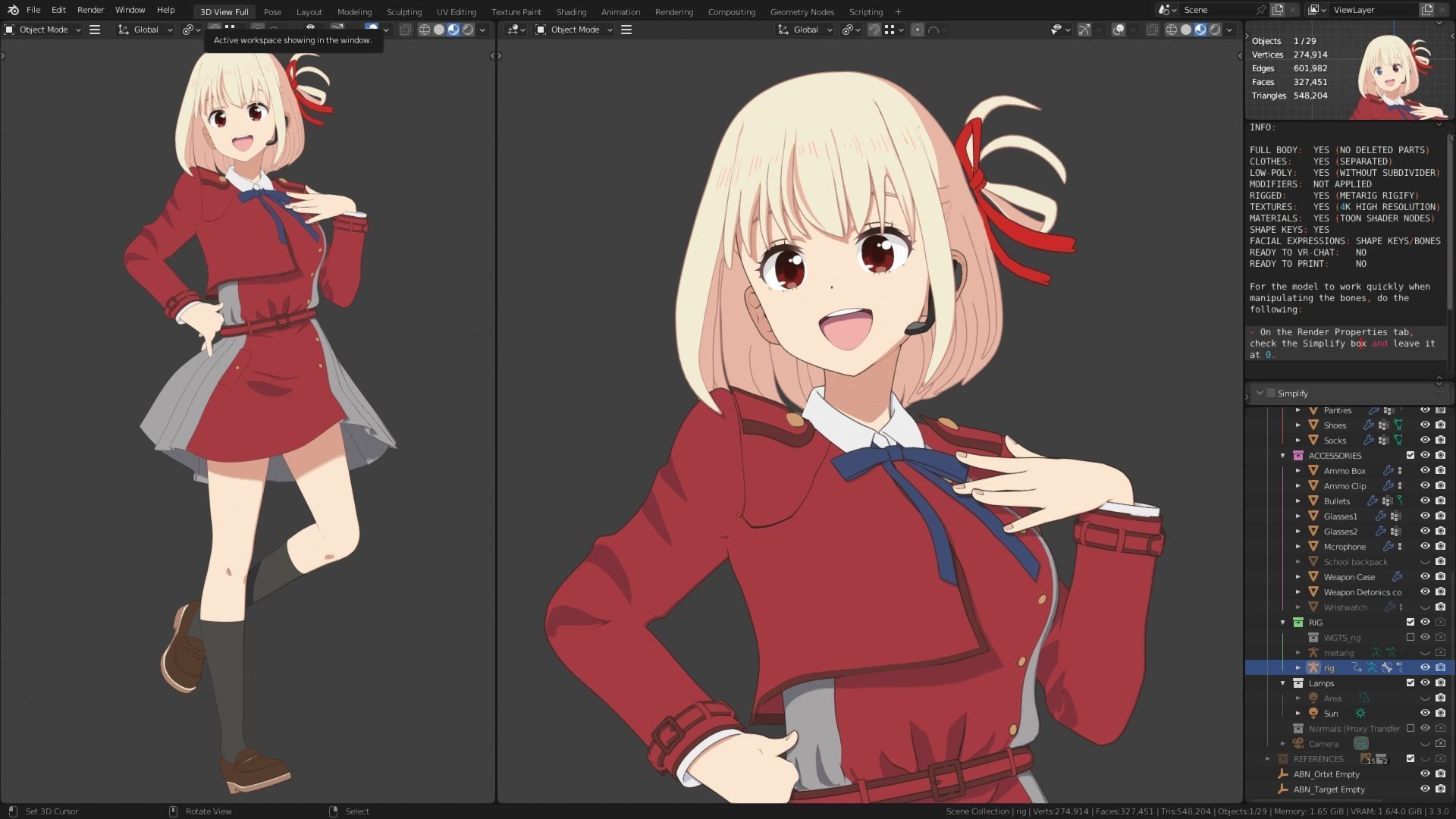Uncheck Lamps collection checkbox
This screenshot has width=1456, height=819.
[x=1410, y=683]
